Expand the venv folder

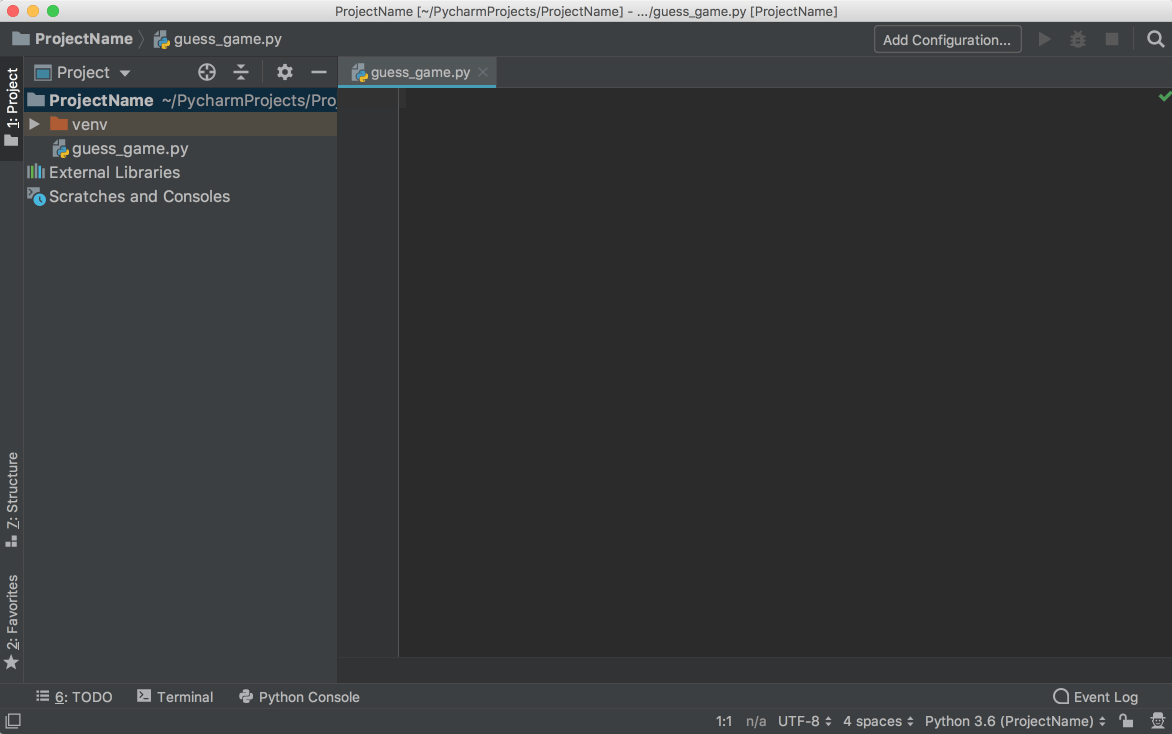coord(35,124)
